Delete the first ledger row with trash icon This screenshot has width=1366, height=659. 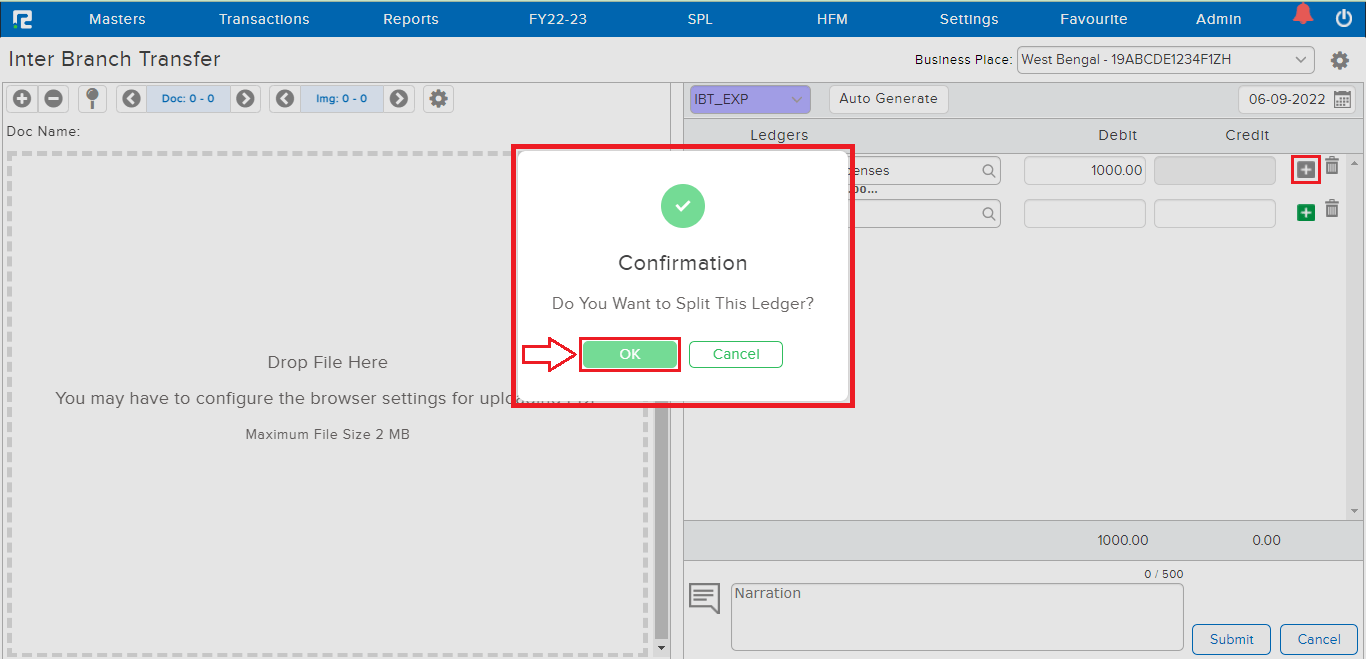[x=1332, y=167]
